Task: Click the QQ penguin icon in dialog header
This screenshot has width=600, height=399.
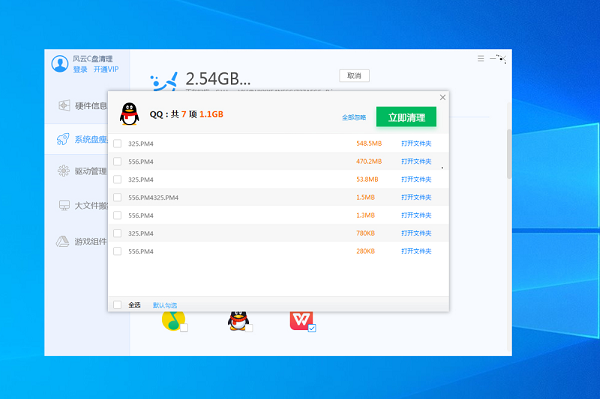Action: pos(129,114)
